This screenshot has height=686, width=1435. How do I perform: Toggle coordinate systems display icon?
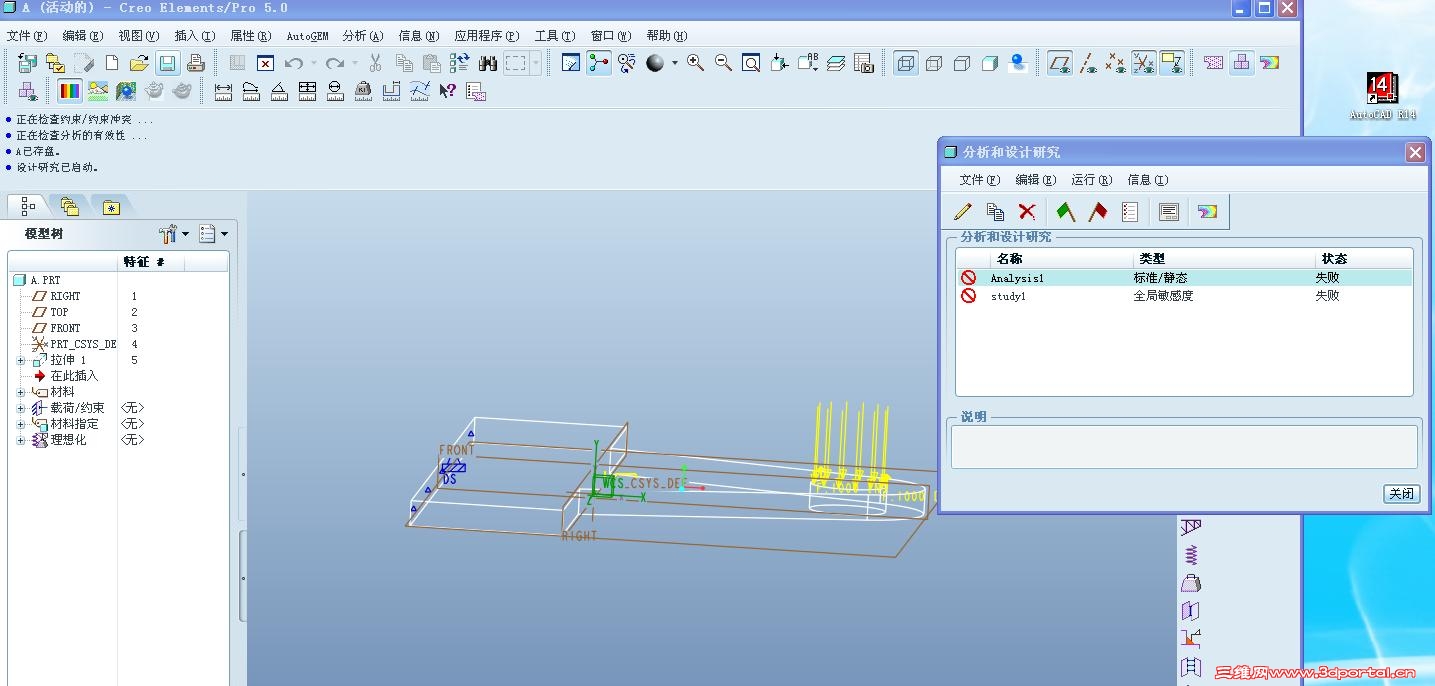tap(1144, 64)
